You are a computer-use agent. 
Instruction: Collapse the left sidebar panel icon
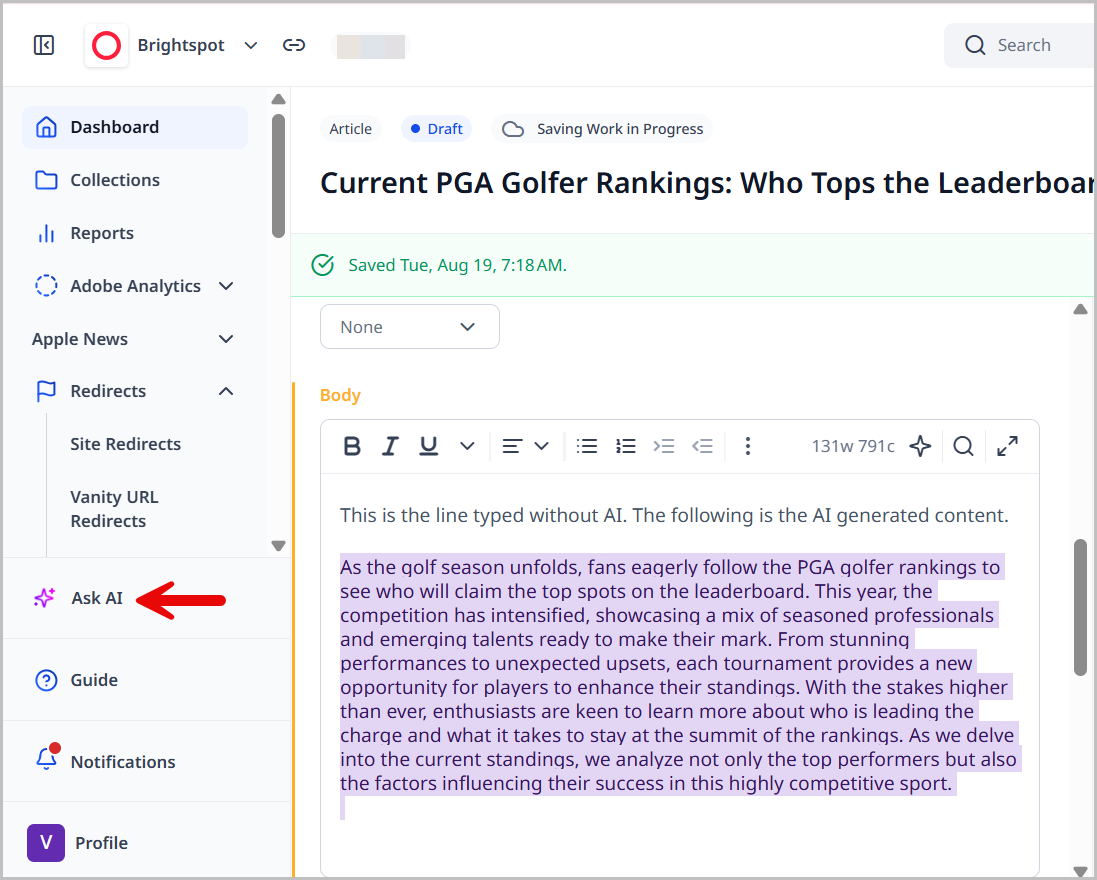click(x=44, y=45)
